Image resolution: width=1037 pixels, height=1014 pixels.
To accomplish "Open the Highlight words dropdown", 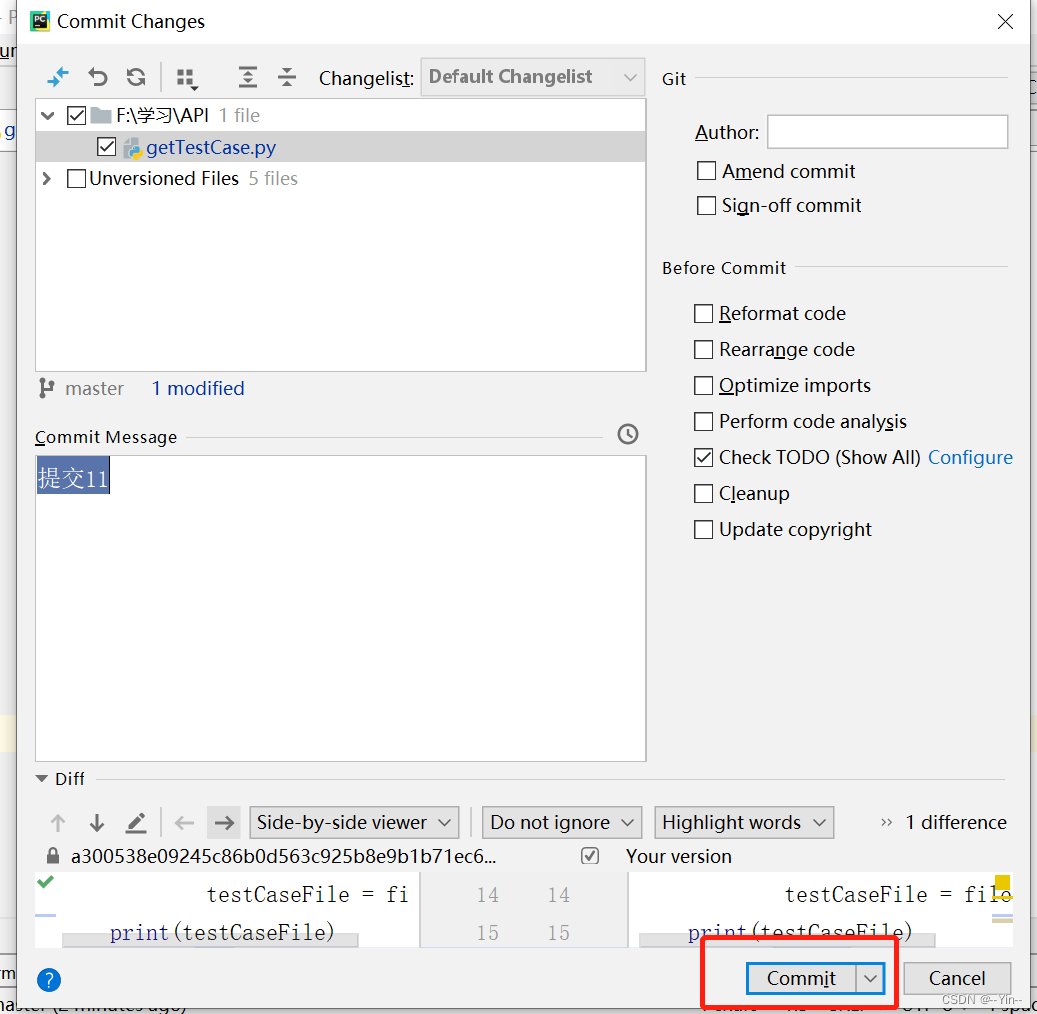I will tap(744, 823).
